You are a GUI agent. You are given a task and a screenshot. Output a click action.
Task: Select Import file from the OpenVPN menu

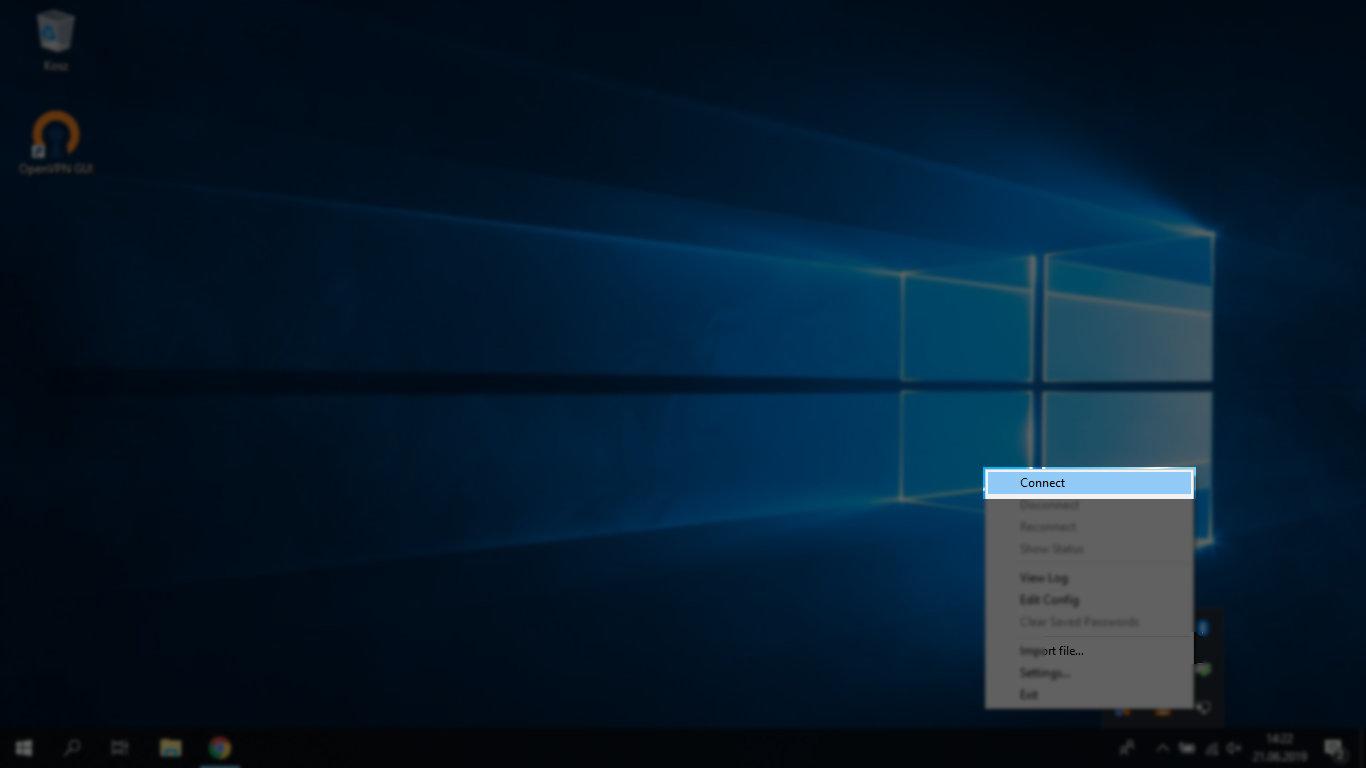pos(1051,651)
